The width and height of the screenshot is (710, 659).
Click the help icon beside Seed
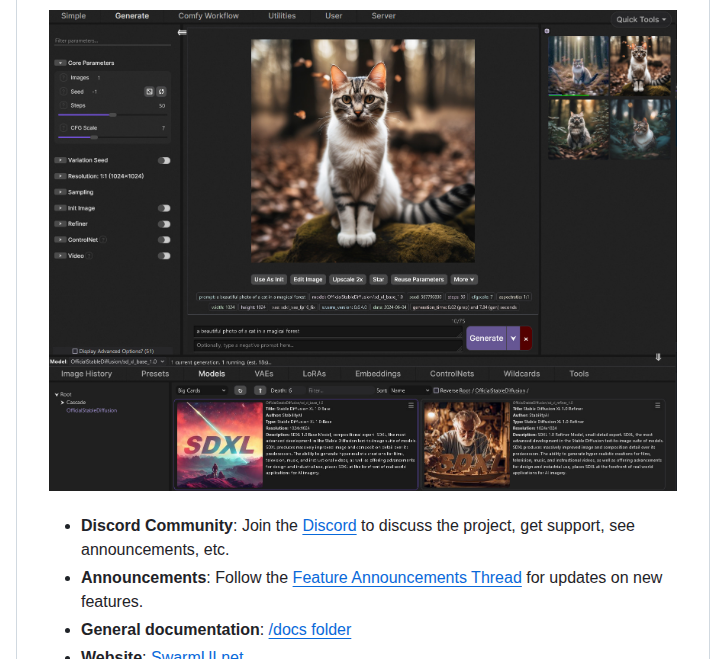63,91
